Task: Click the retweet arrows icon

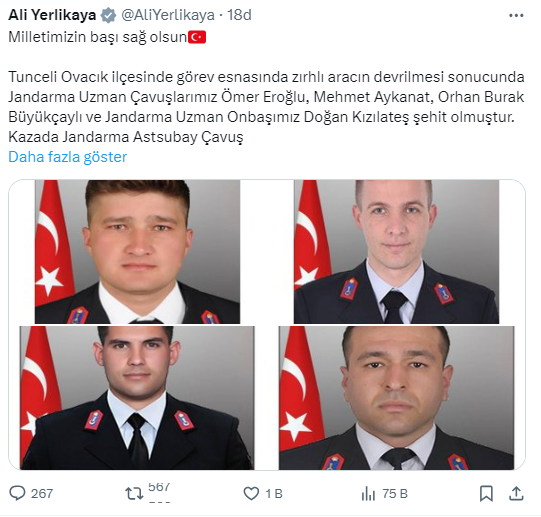Action: click(x=134, y=493)
